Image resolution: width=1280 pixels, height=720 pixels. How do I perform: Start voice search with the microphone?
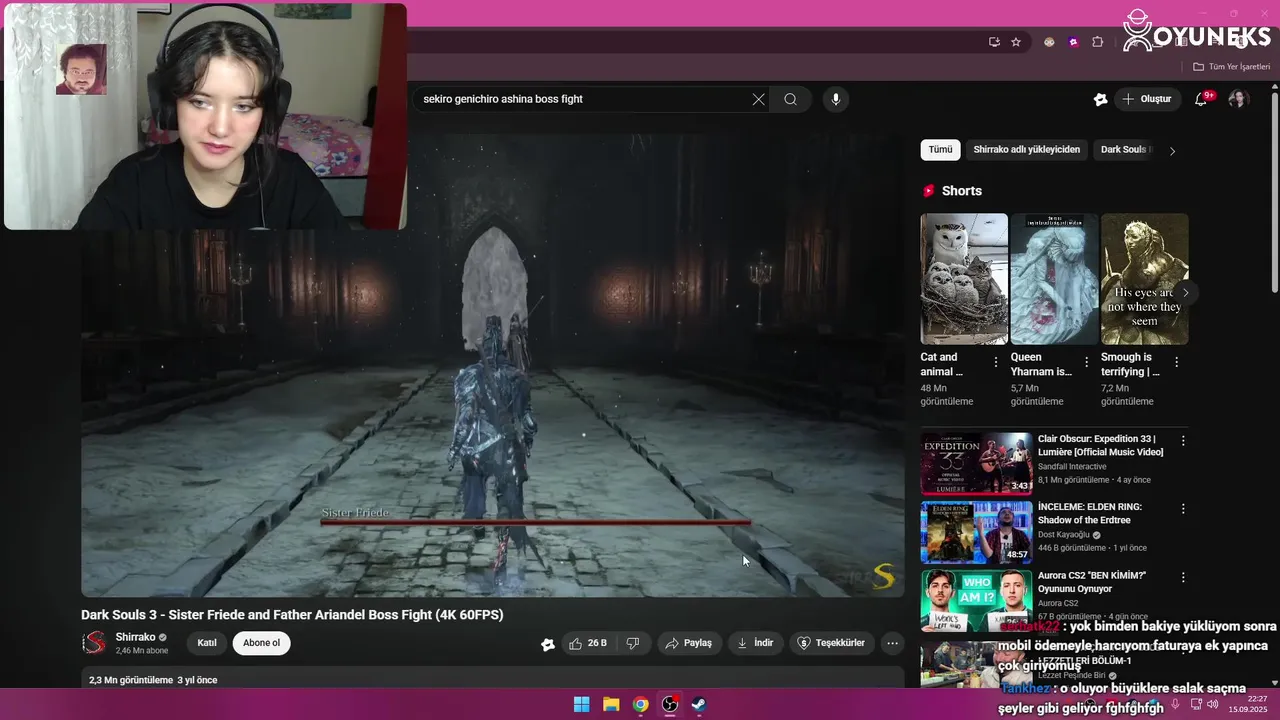tap(836, 99)
